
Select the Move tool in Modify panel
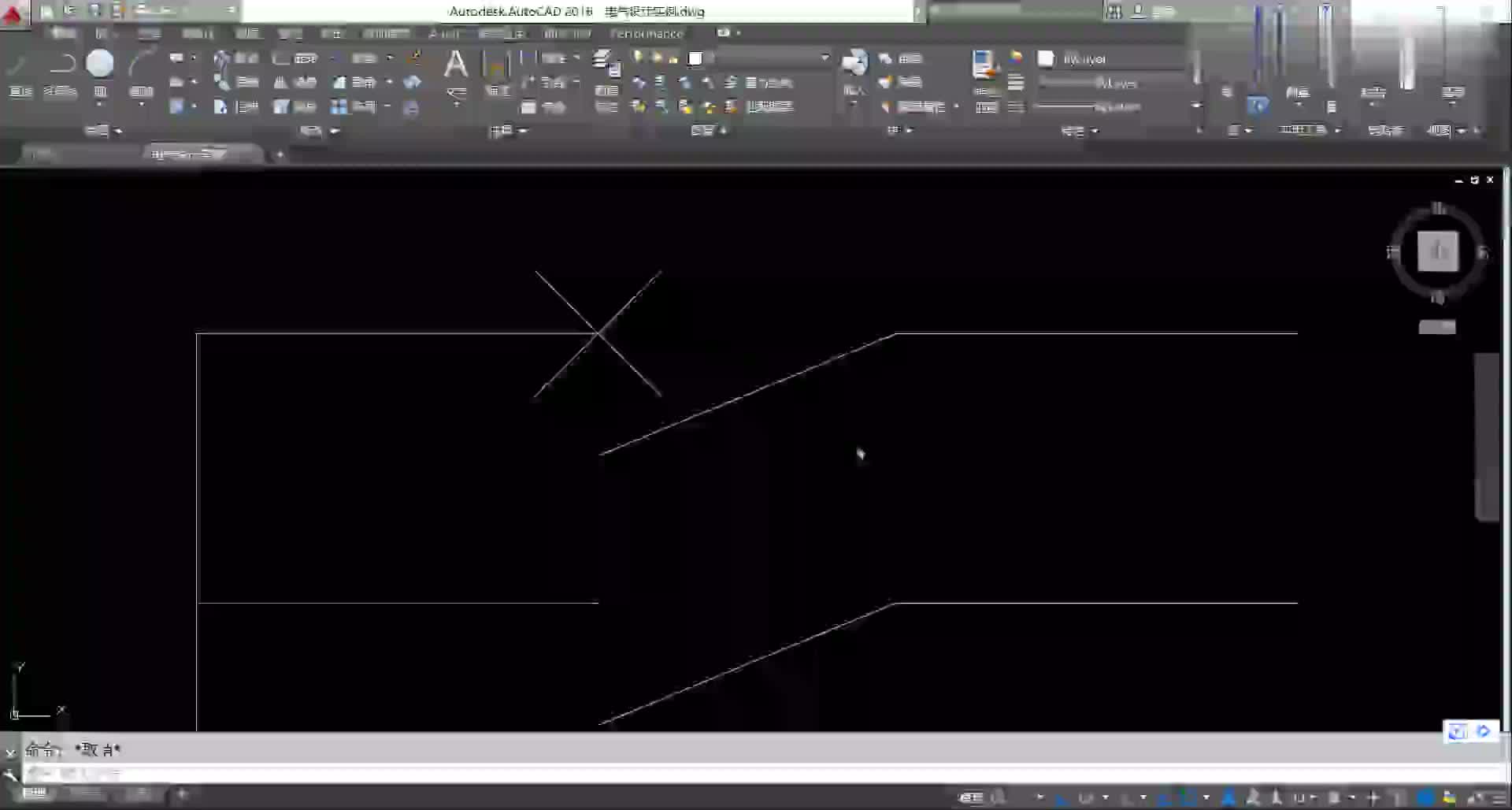pyautogui.click(x=236, y=58)
